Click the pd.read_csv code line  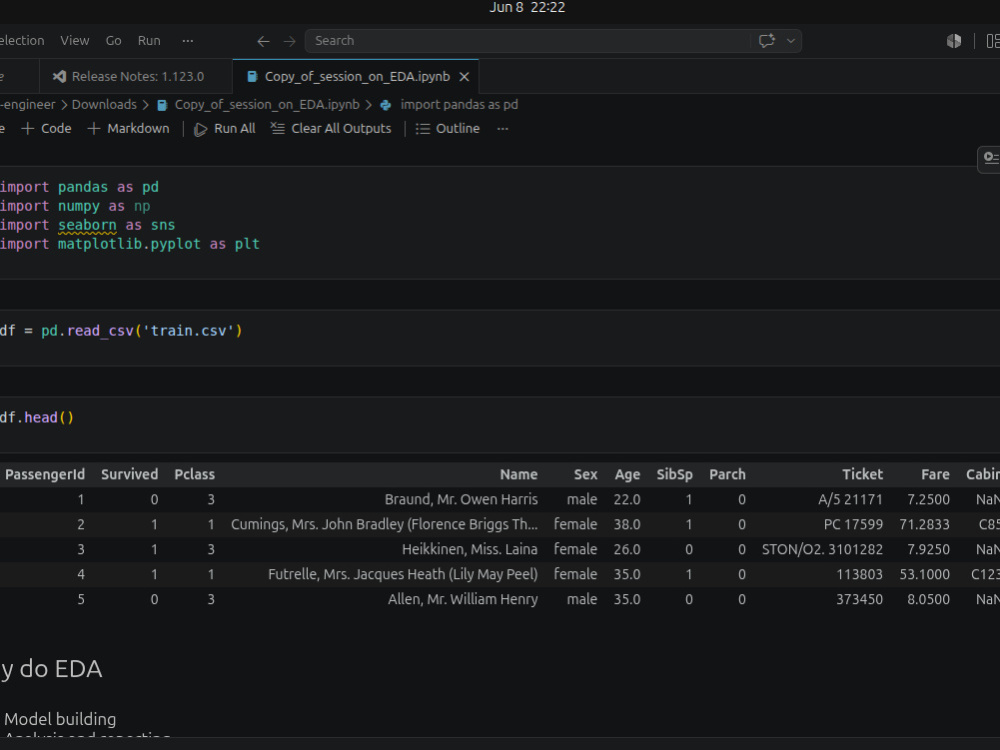(x=121, y=331)
